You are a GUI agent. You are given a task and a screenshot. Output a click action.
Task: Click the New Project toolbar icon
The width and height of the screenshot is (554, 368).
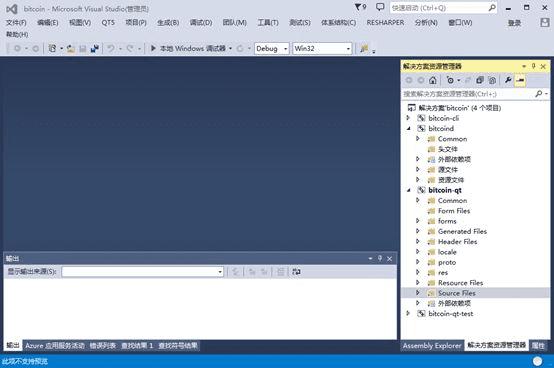52,48
